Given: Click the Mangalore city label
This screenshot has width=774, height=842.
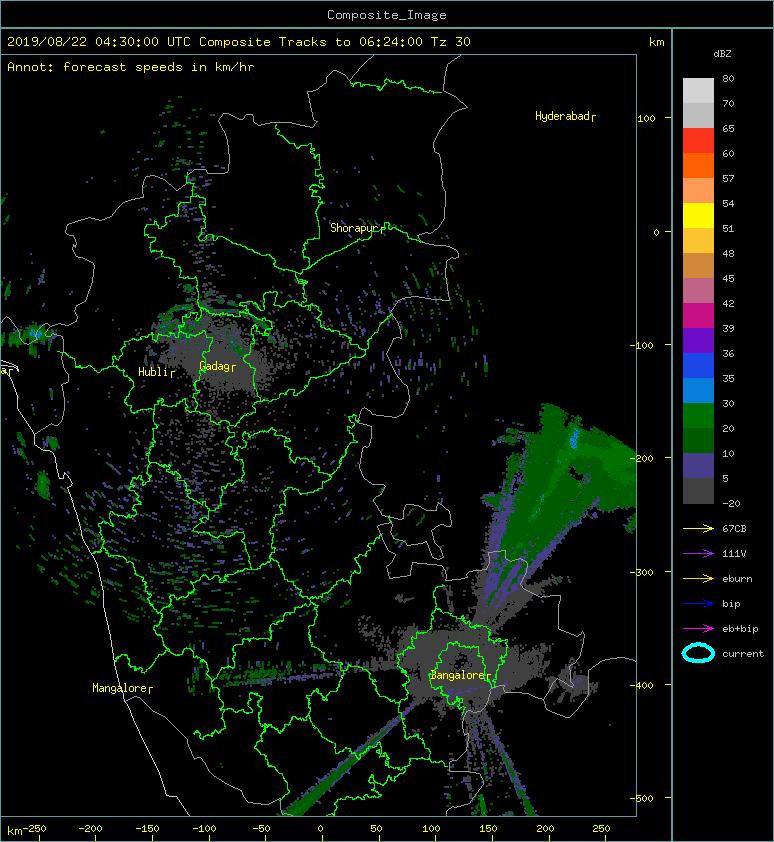Looking at the screenshot, I should [122, 688].
